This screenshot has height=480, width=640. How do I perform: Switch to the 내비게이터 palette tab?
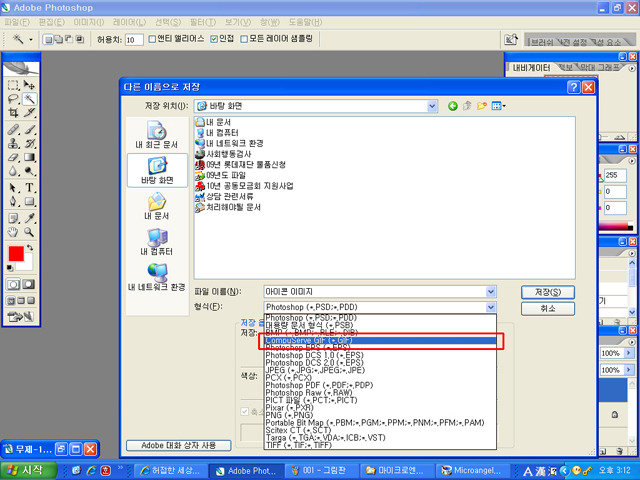[531, 68]
